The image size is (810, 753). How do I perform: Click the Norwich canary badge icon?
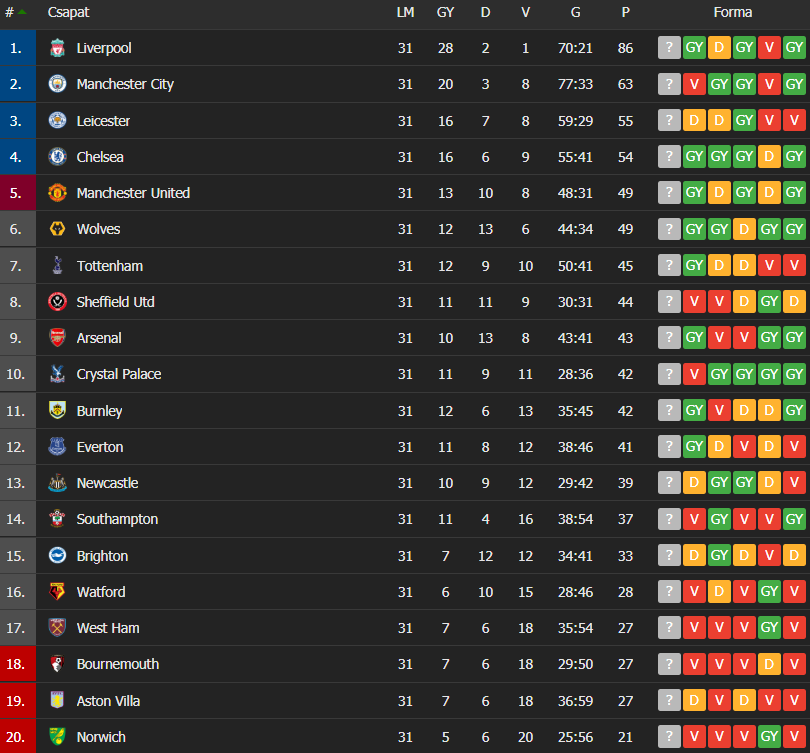click(x=57, y=737)
